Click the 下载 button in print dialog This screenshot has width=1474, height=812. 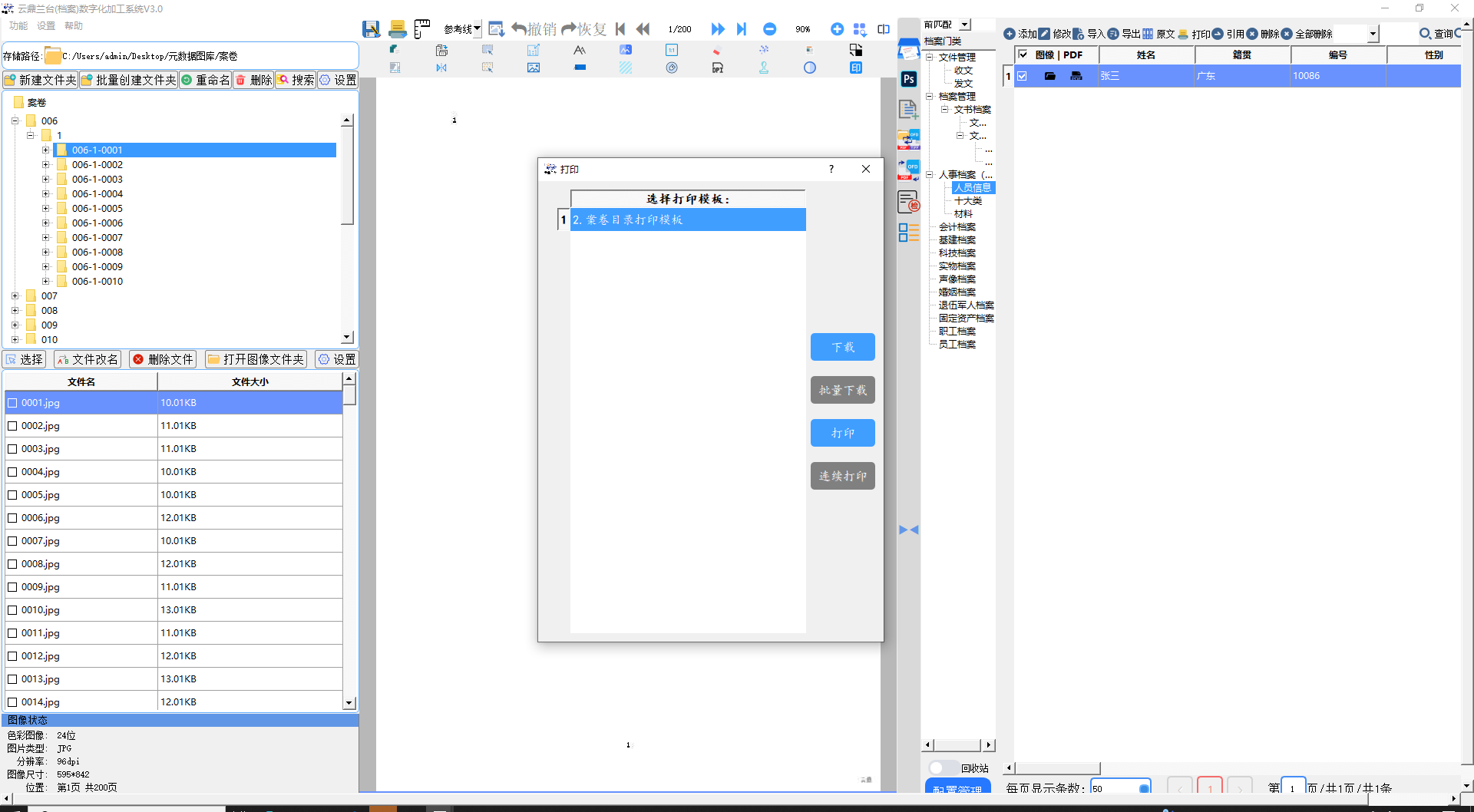tap(842, 347)
